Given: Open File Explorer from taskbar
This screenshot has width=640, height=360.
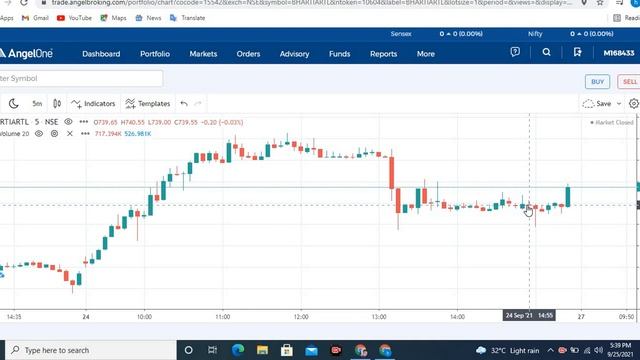Looking at the screenshot, I should 262,350.
